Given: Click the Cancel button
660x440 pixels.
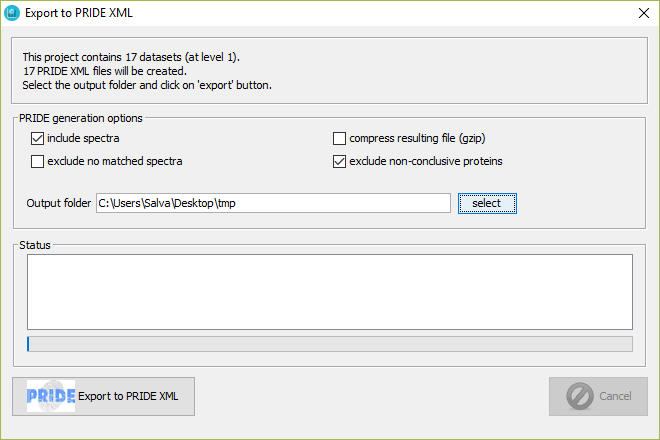Looking at the screenshot, I should (598, 396).
